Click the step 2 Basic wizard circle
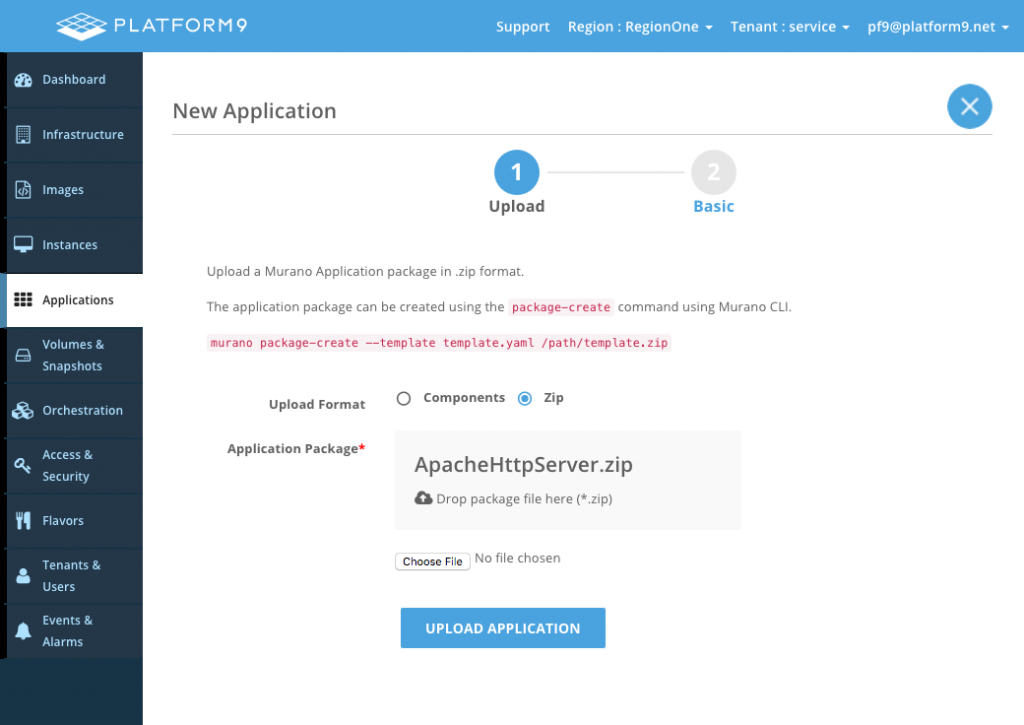 (x=713, y=173)
